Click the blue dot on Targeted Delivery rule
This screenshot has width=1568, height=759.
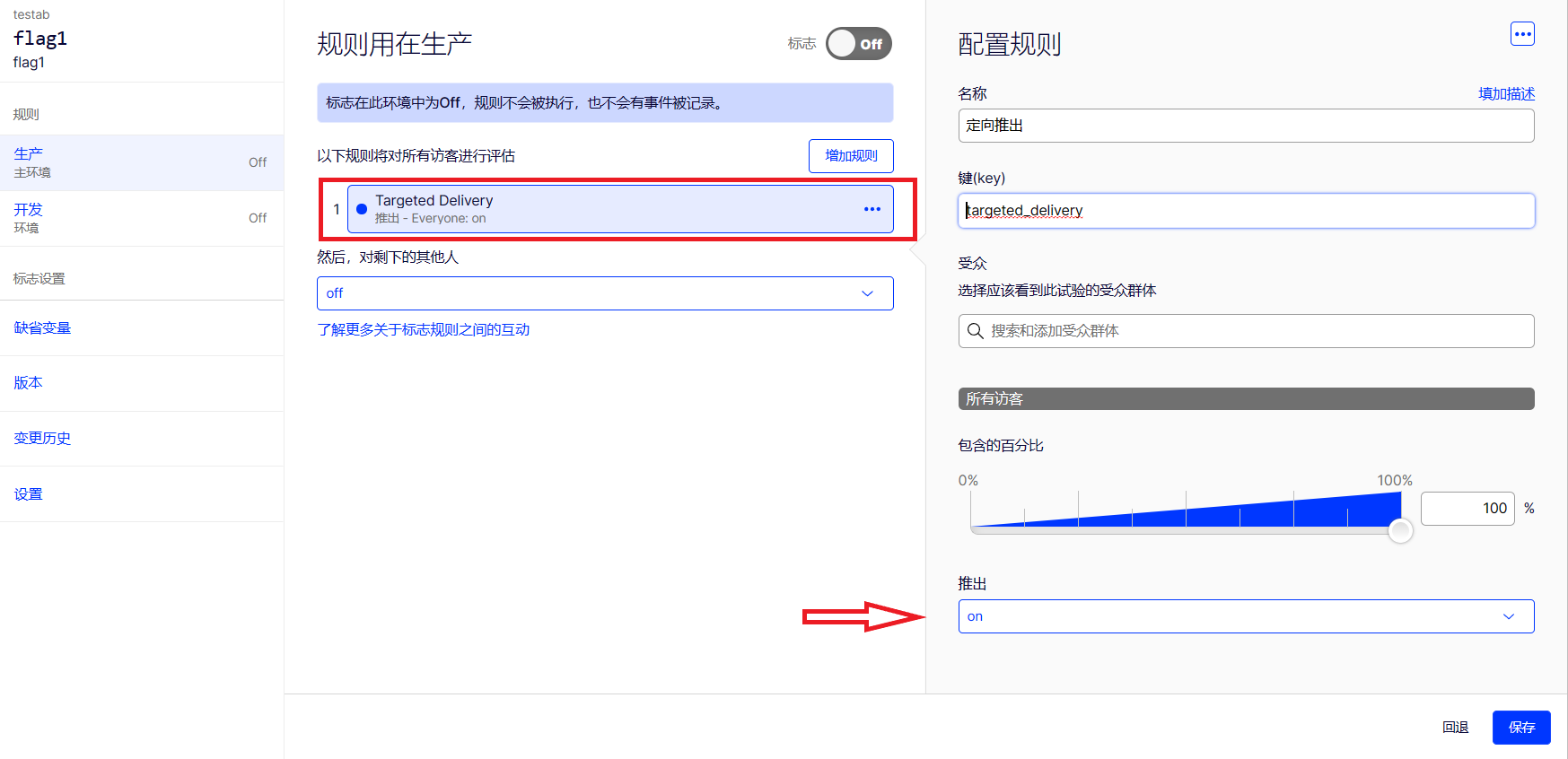pos(362,209)
